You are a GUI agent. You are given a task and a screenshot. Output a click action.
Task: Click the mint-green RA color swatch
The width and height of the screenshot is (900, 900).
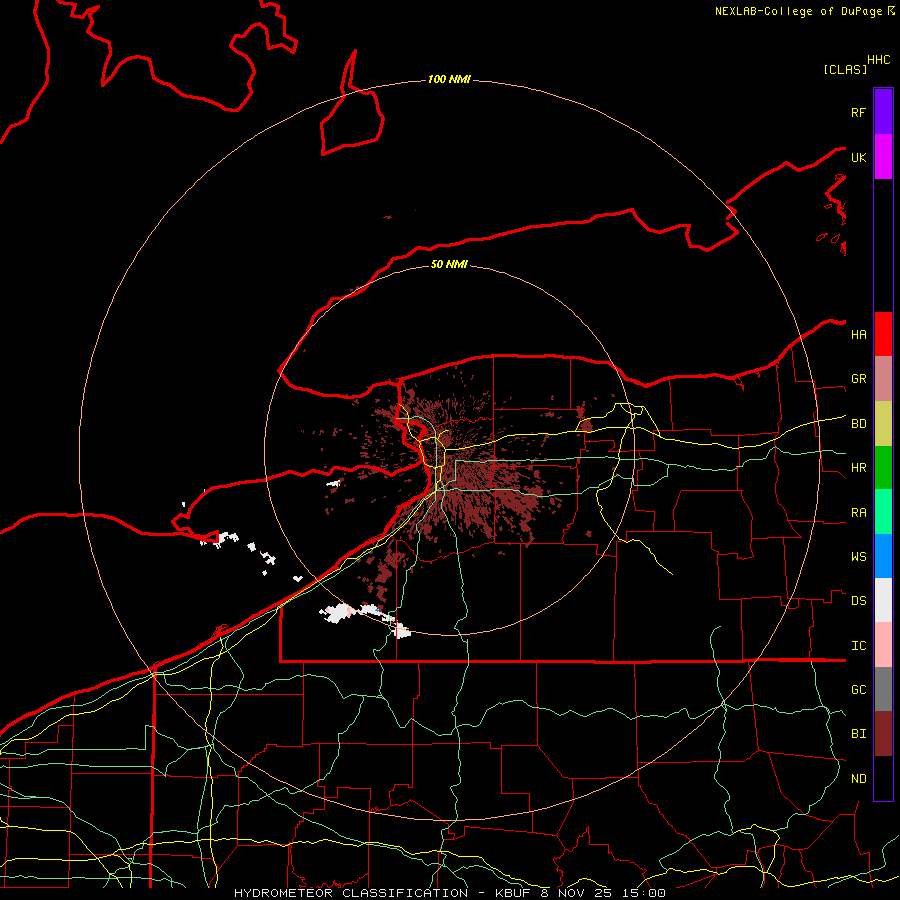(x=883, y=512)
